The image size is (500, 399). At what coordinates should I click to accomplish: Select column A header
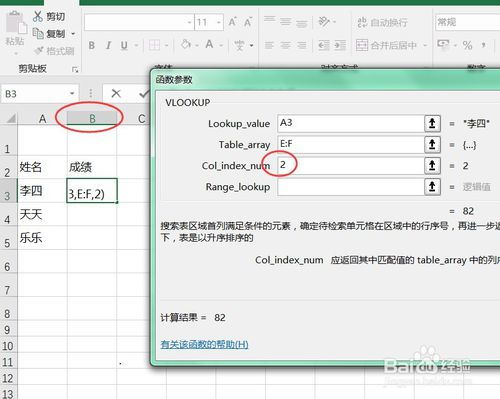pos(42,118)
